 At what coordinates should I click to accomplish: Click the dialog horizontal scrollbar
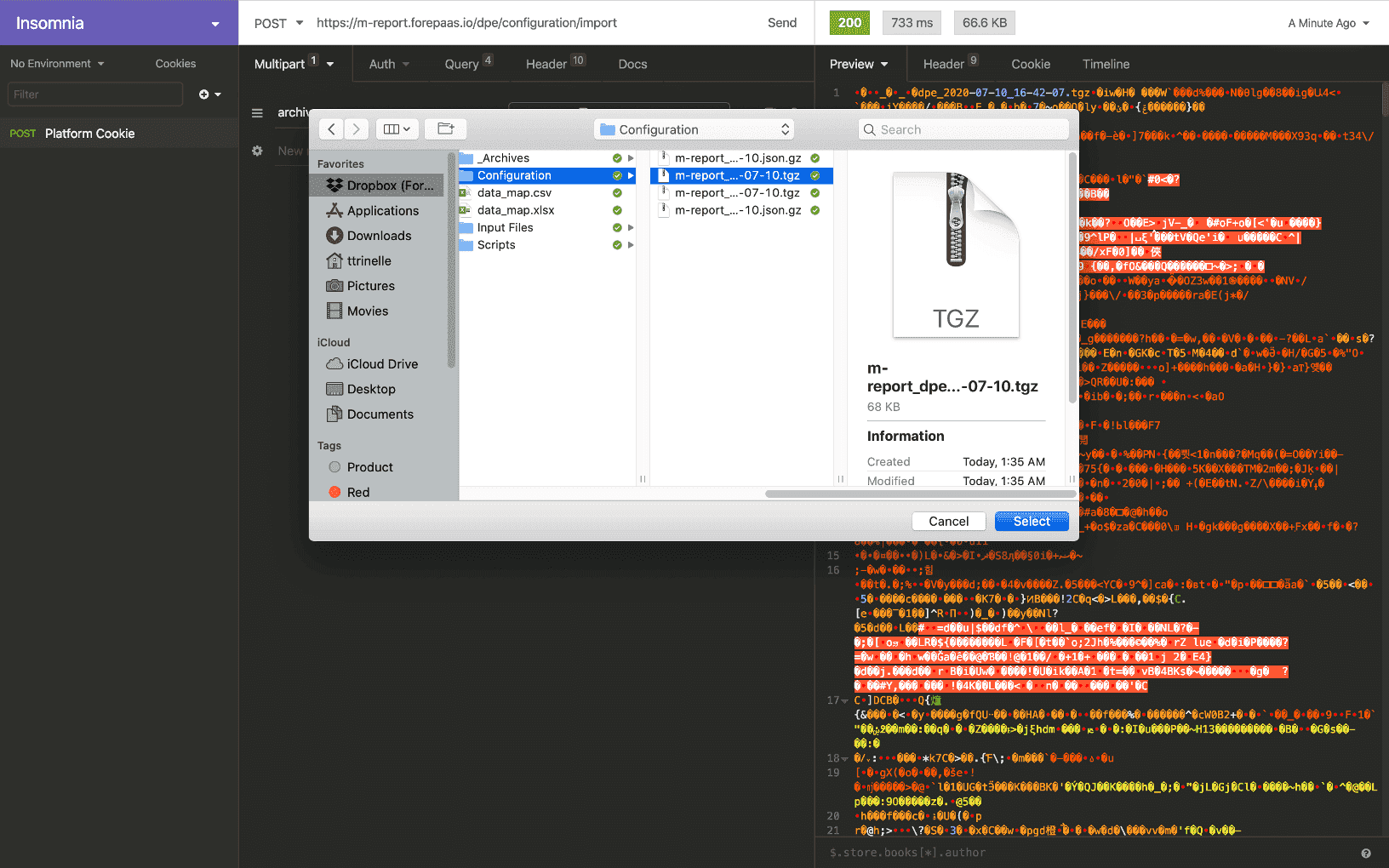pyautogui.click(x=919, y=494)
